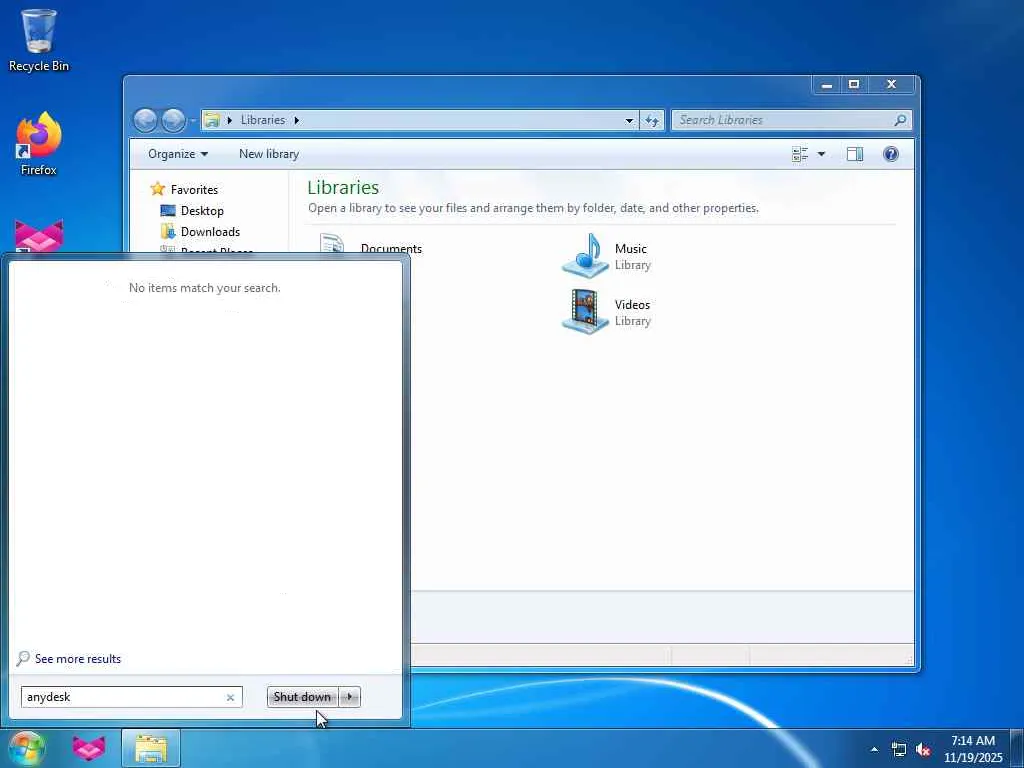The width and height of the screenshot is (1024, 768).
Task: Go forward in Explorer navigation
Action: (173, 120)
